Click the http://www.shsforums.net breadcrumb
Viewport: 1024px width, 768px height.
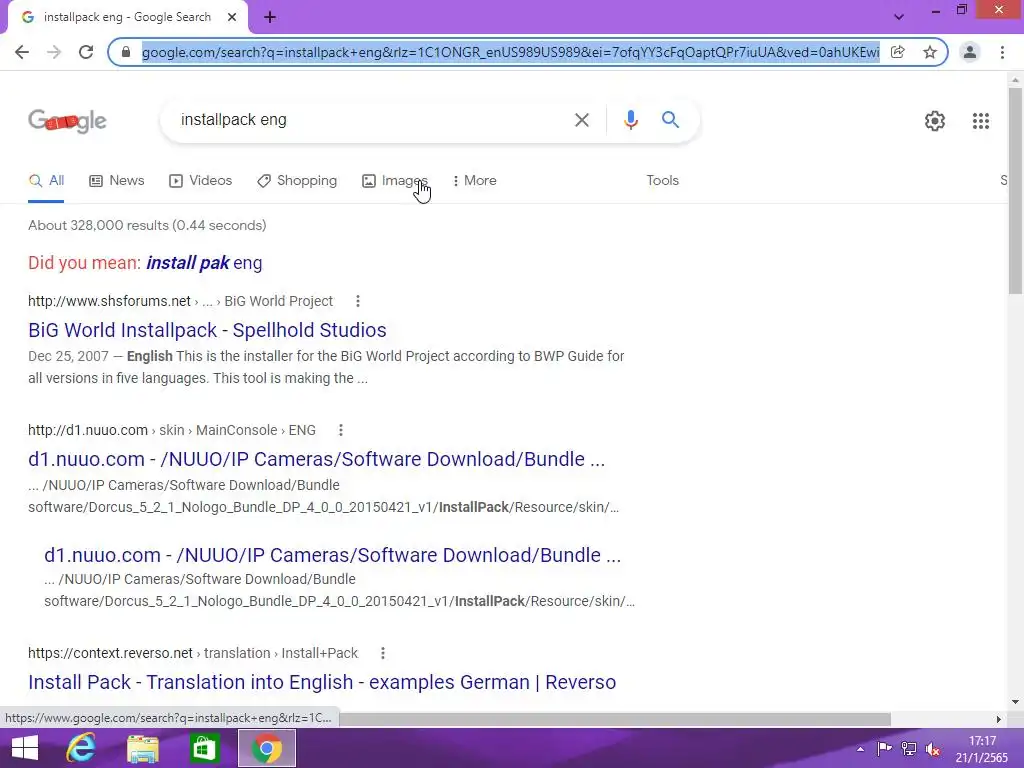click(x=109, y=301)
